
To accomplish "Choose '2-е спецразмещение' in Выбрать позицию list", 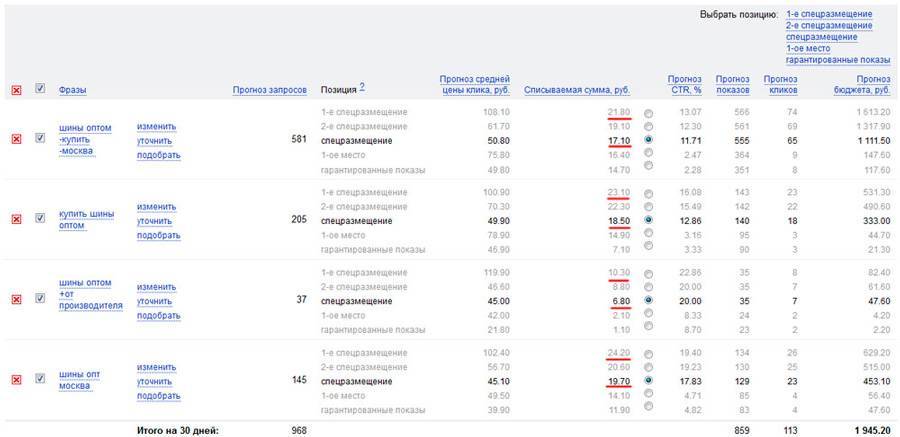I will [x=829, y=25].
